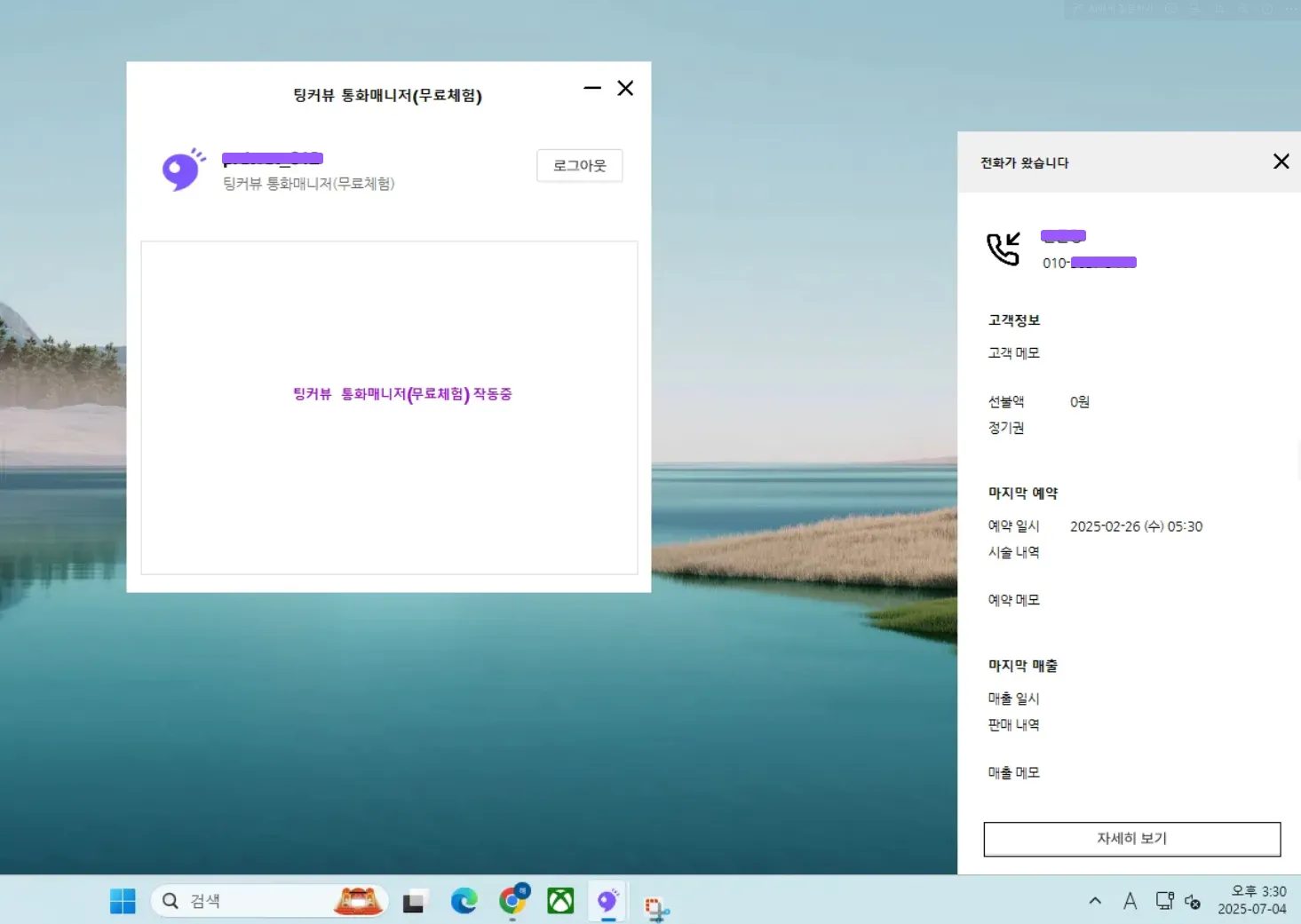1301x924 pixels.
Task: Minimize the 팅커뷰 통화매니저 window
Action: pyautogui.click(x=592, y=88)
